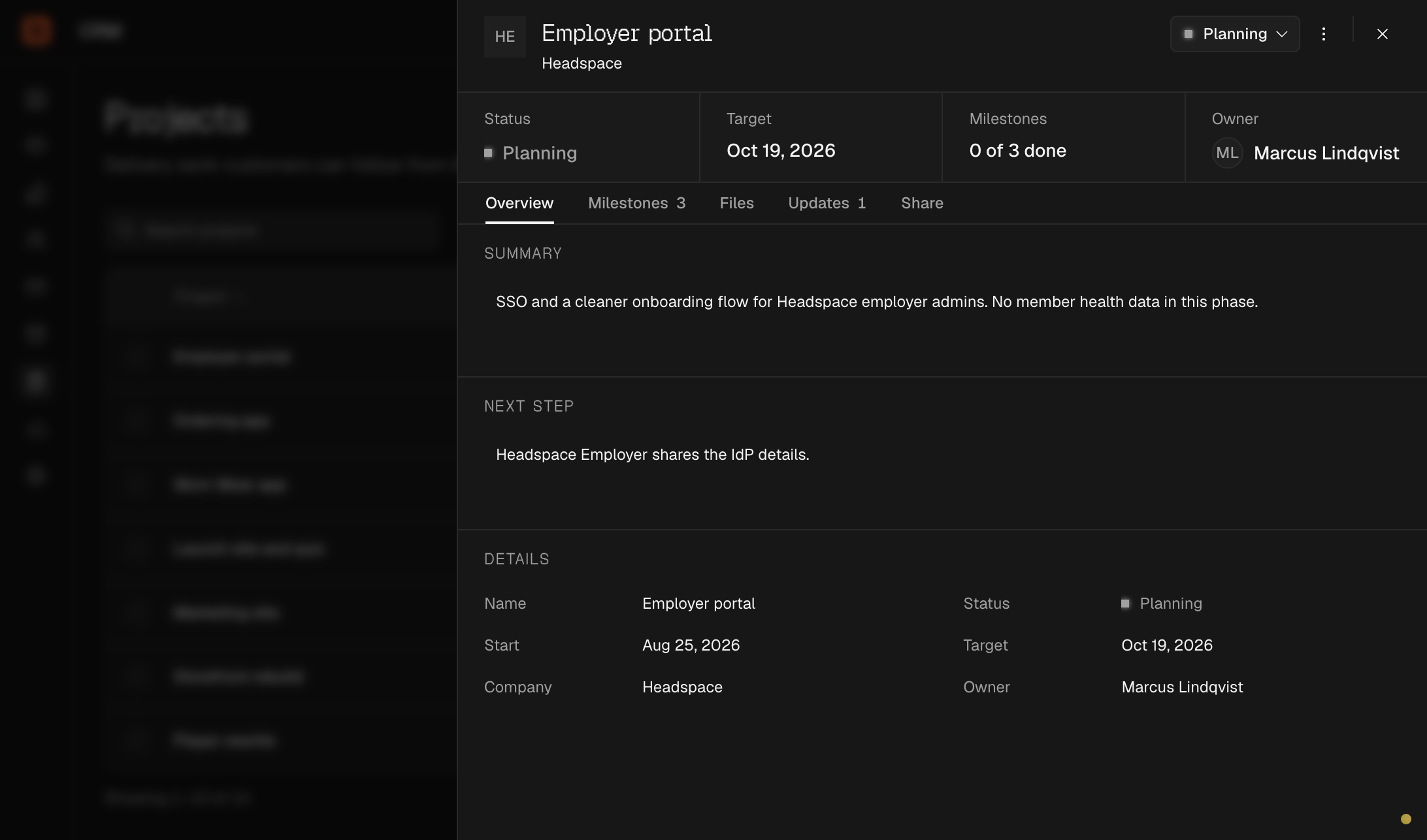This screenshot has height=840, width=1427.
Task: Open the Files tab
Action: (x=737, y=203)
